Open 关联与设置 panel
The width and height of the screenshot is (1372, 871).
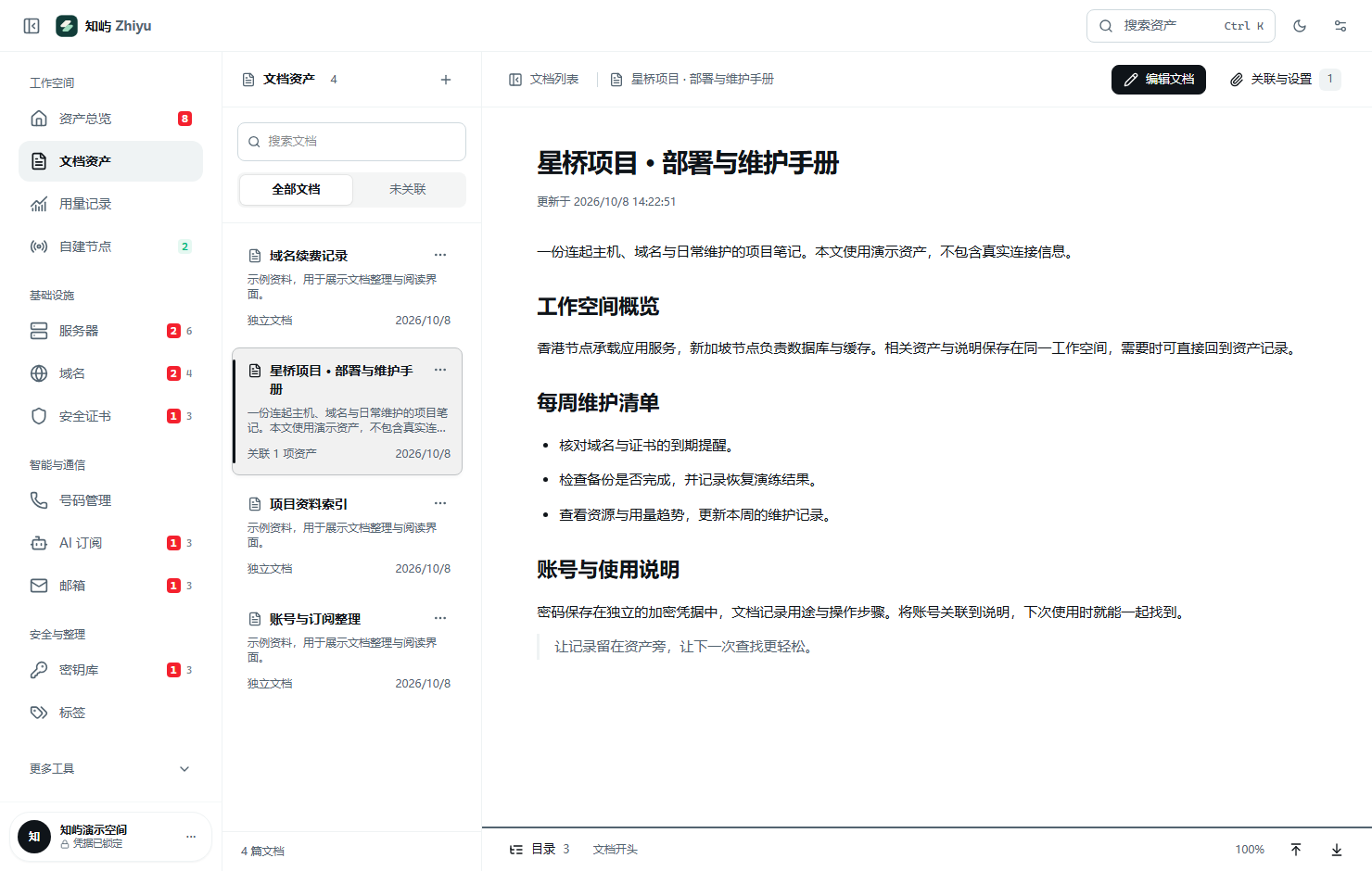coord(1284,80)
